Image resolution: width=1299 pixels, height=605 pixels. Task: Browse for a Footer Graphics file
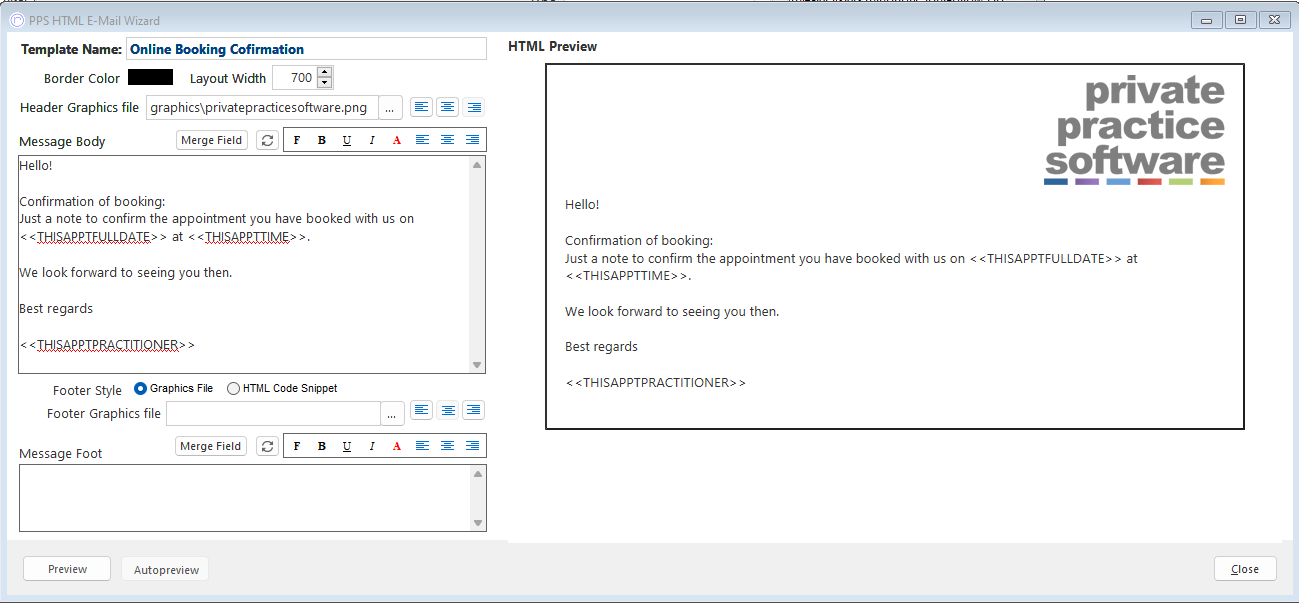[391, 413]
